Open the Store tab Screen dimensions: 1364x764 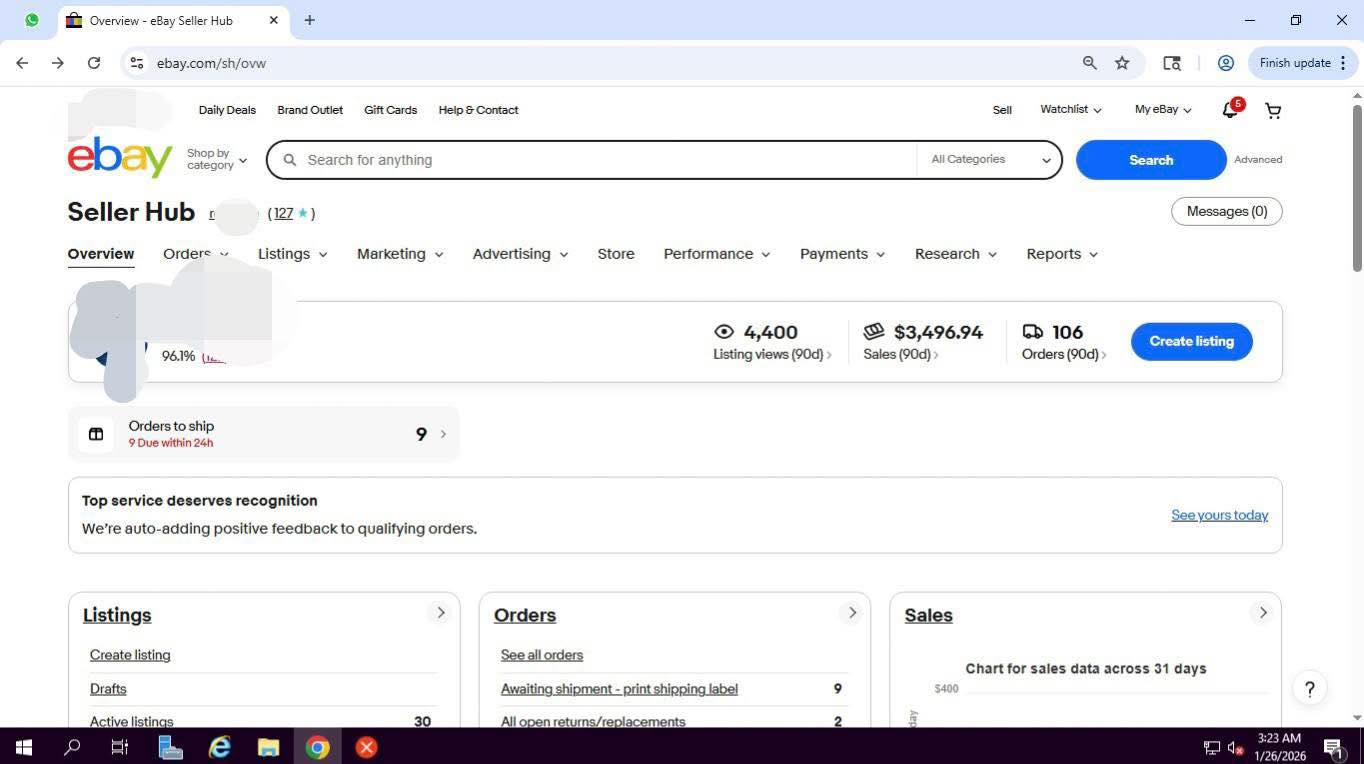615,253
